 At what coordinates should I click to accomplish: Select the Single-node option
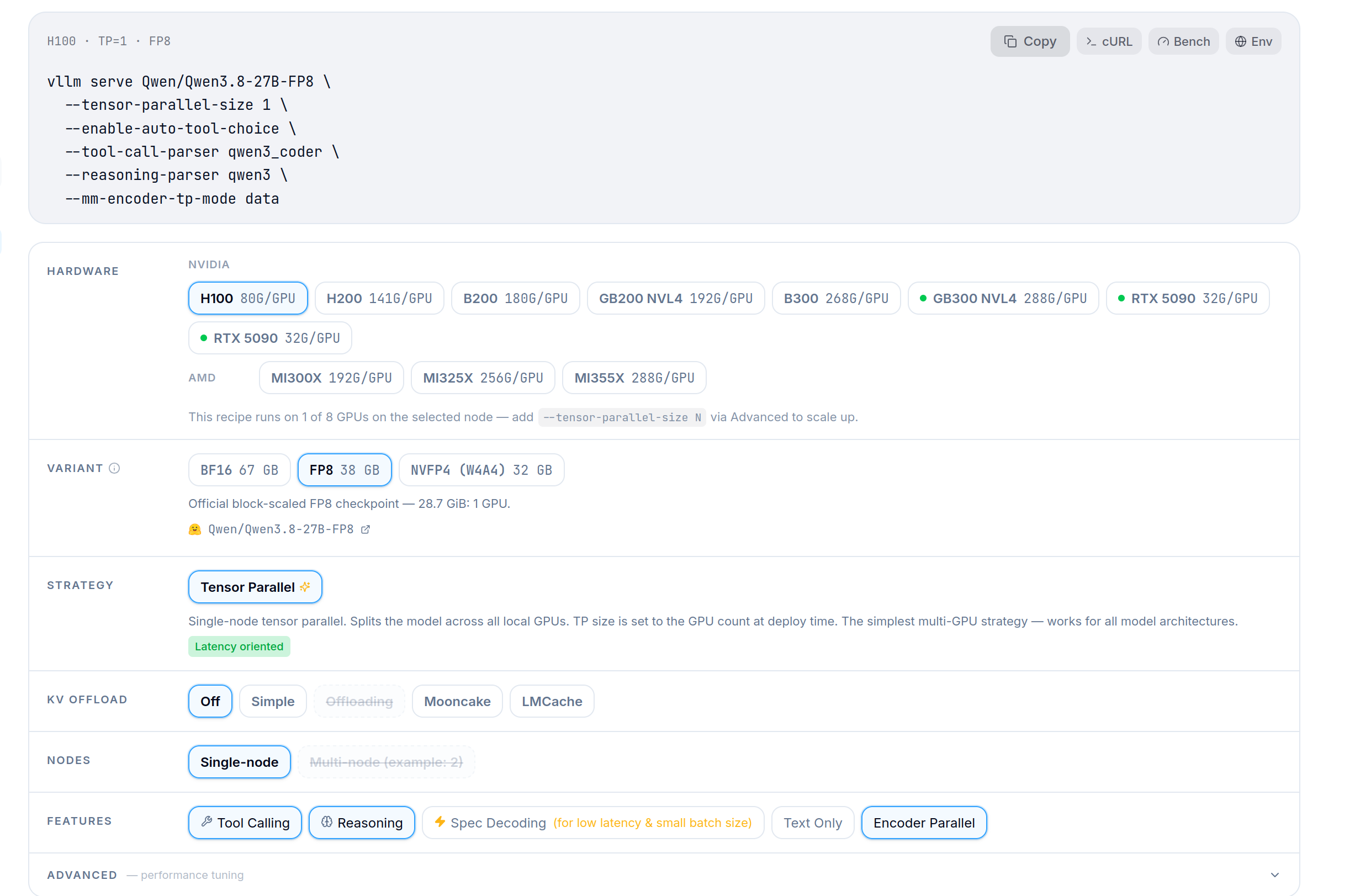pyautogui.click(x=240, y=762)
